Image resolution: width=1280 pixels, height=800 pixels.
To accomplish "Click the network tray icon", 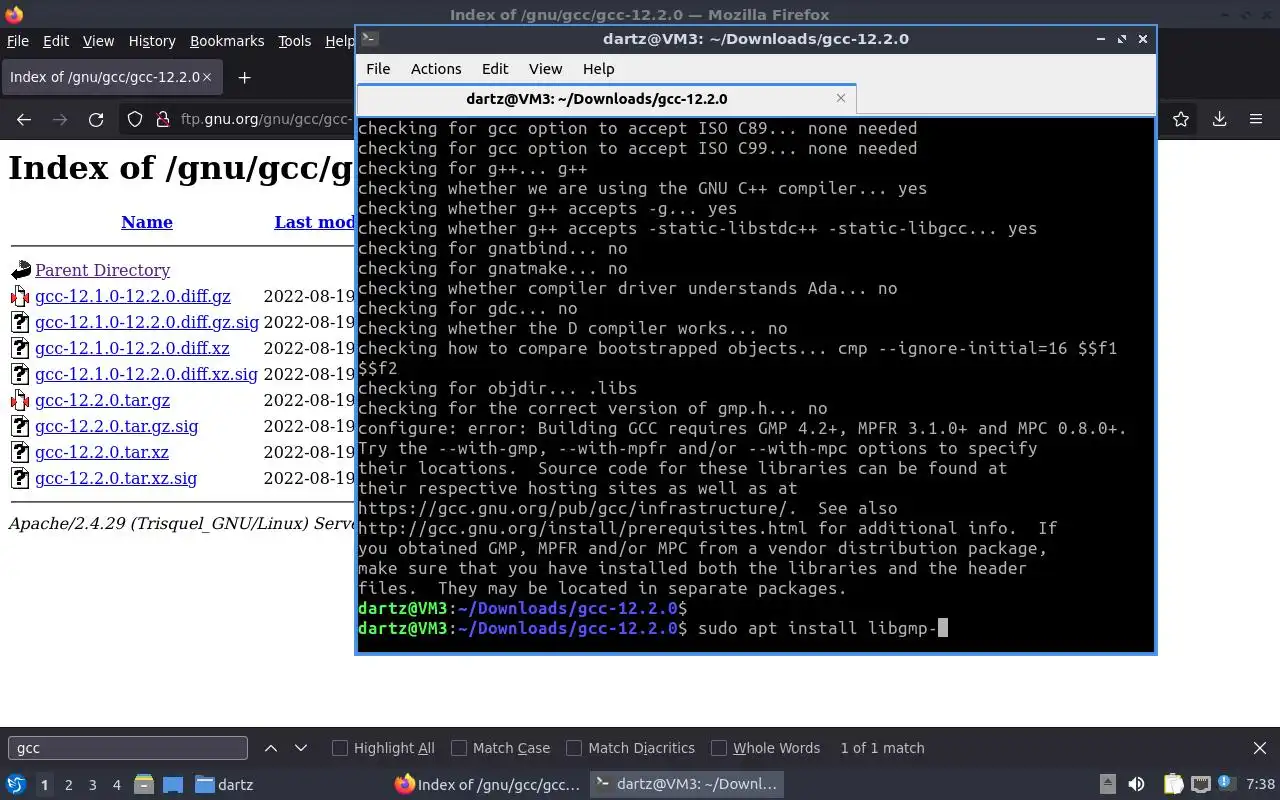I will pos(1200,785).
